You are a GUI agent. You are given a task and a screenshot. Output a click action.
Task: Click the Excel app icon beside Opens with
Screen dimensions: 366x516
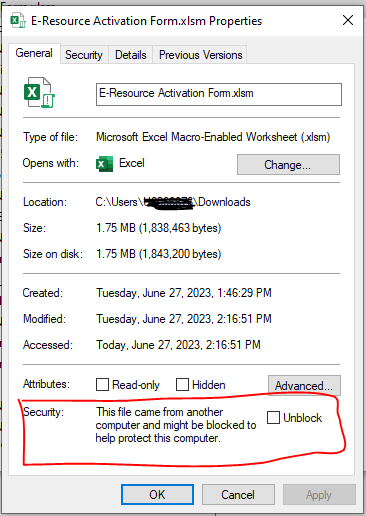[x=104, y=164]
